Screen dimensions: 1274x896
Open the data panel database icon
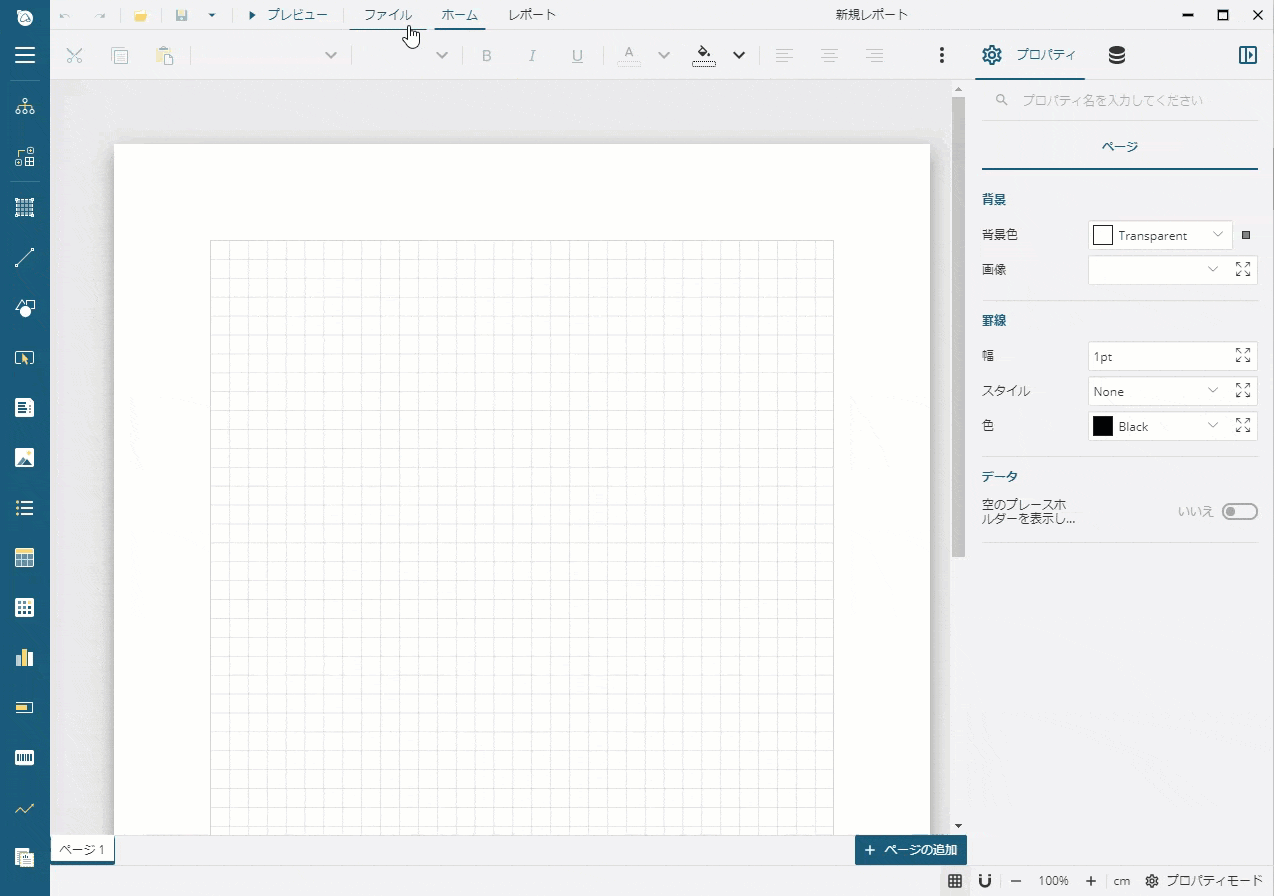[x=1117, y=56]
